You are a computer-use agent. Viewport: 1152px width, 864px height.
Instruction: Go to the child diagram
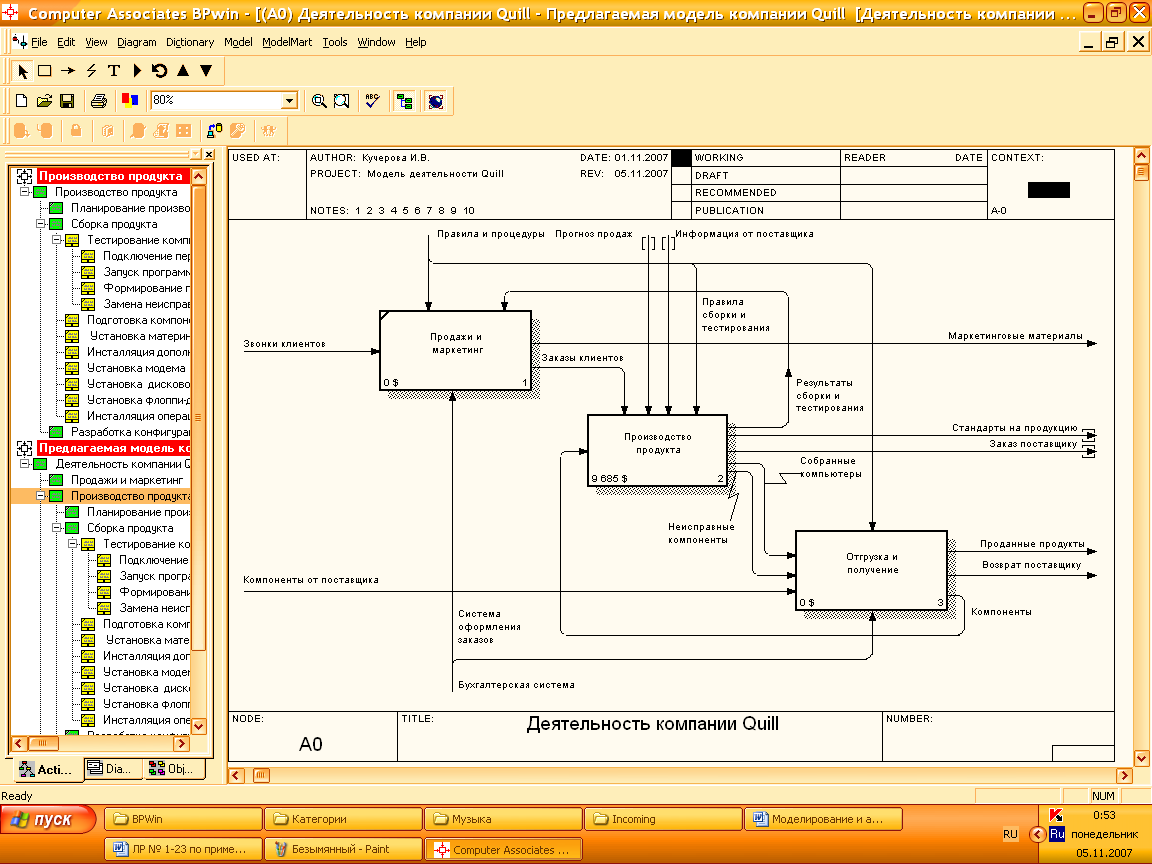(x=206, y=71)
